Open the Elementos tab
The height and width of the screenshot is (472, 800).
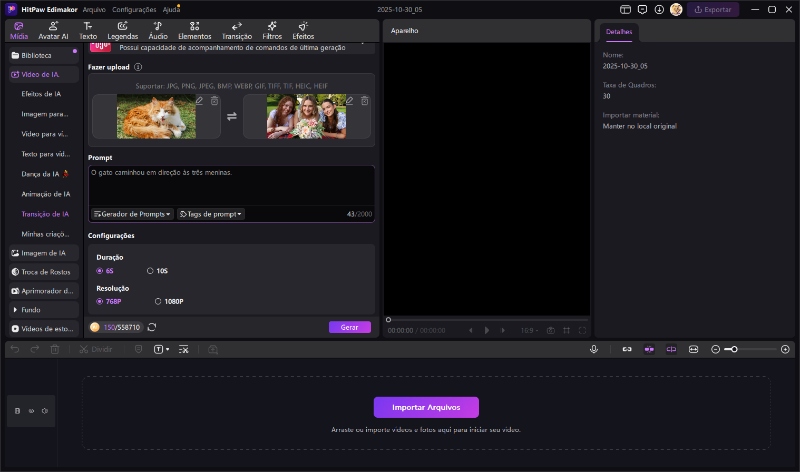tap(194, 31)
